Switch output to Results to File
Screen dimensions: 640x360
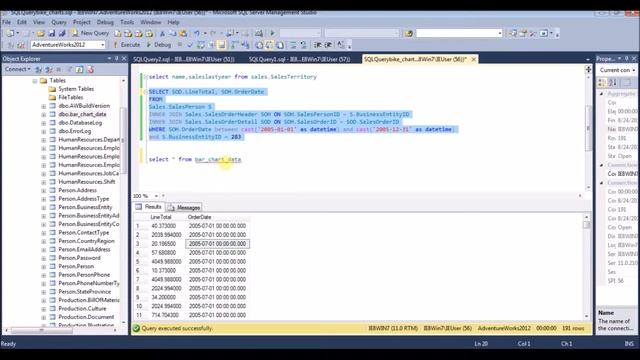click(x=280, y=44)
